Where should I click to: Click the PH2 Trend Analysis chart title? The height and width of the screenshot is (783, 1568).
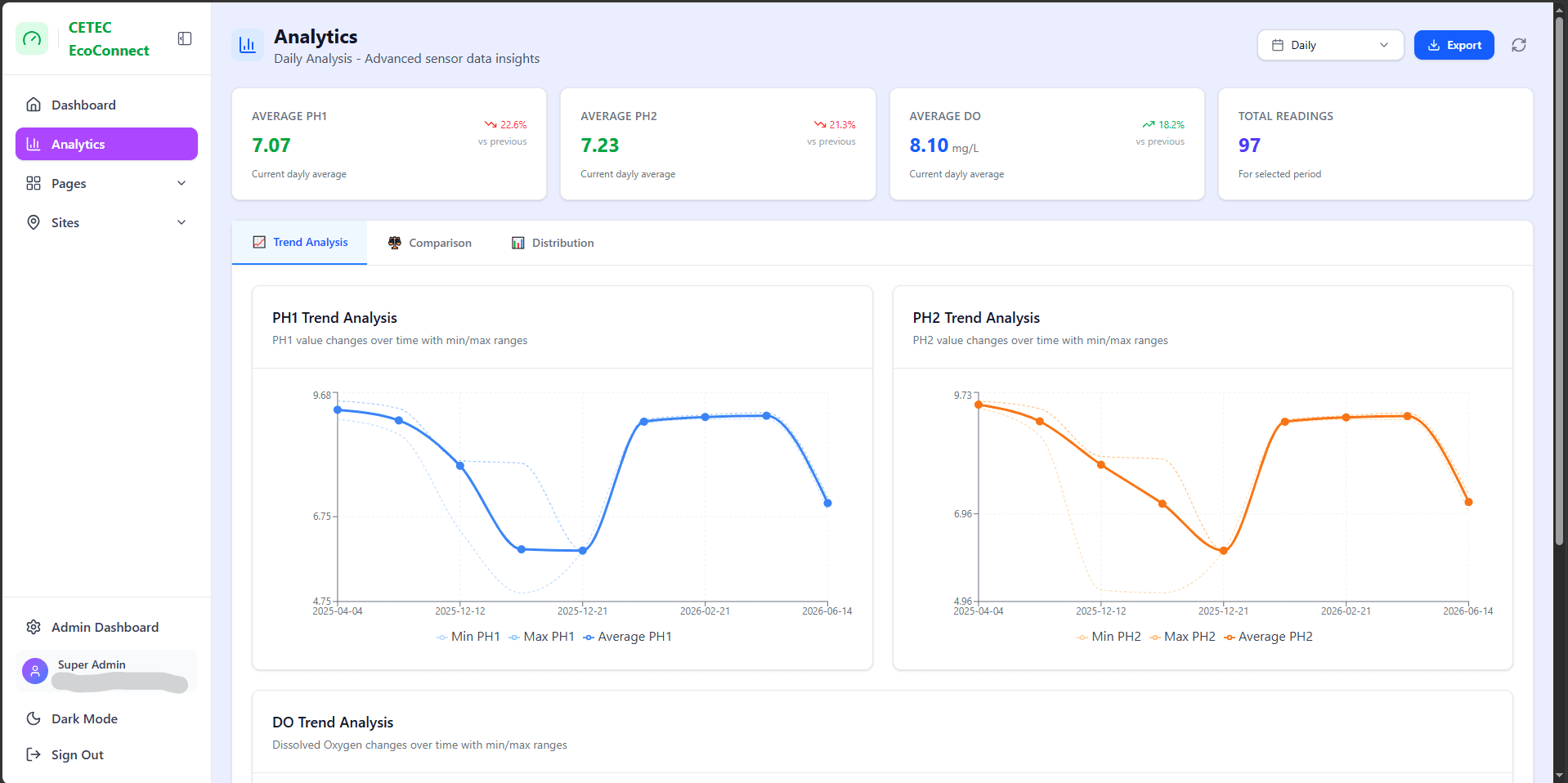click(x=976, y=318)
